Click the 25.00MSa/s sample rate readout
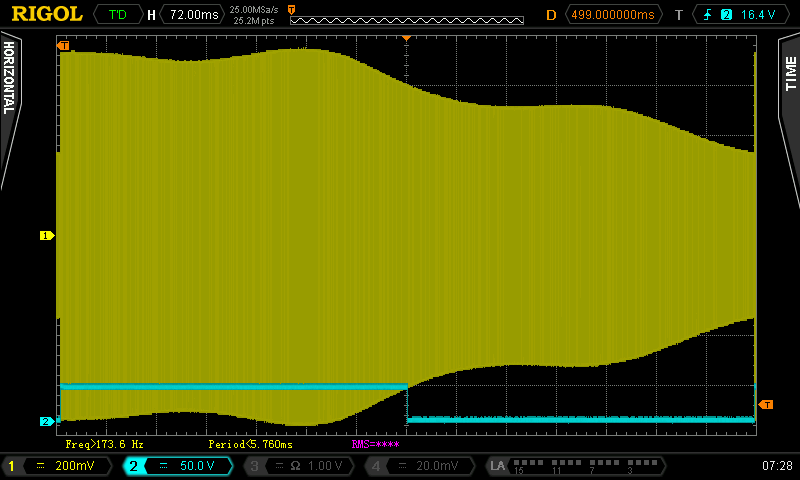This screenshot has height=480, width=800. (x=254, y=10)
